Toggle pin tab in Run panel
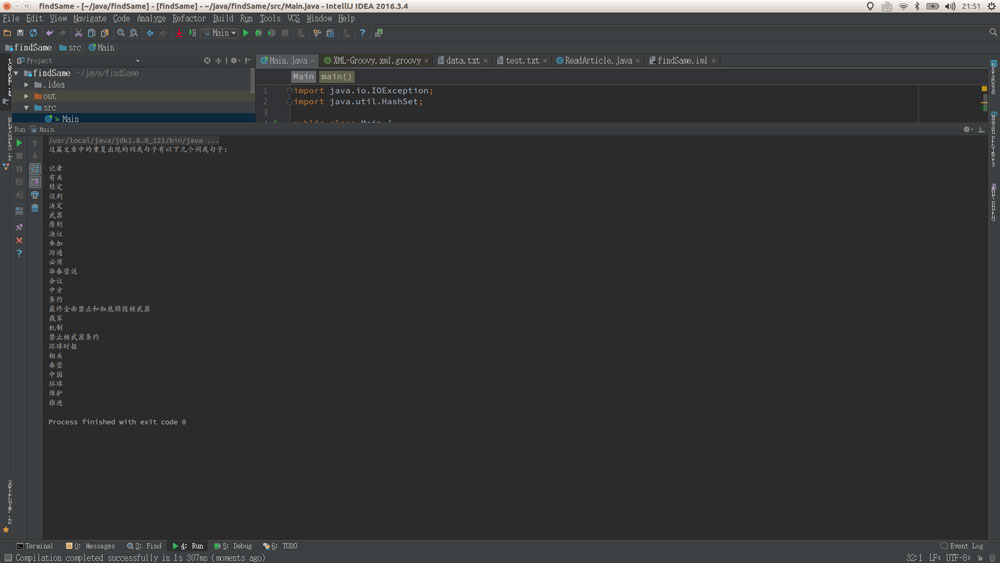This screenshot has width=1000, height=563. 19,227
